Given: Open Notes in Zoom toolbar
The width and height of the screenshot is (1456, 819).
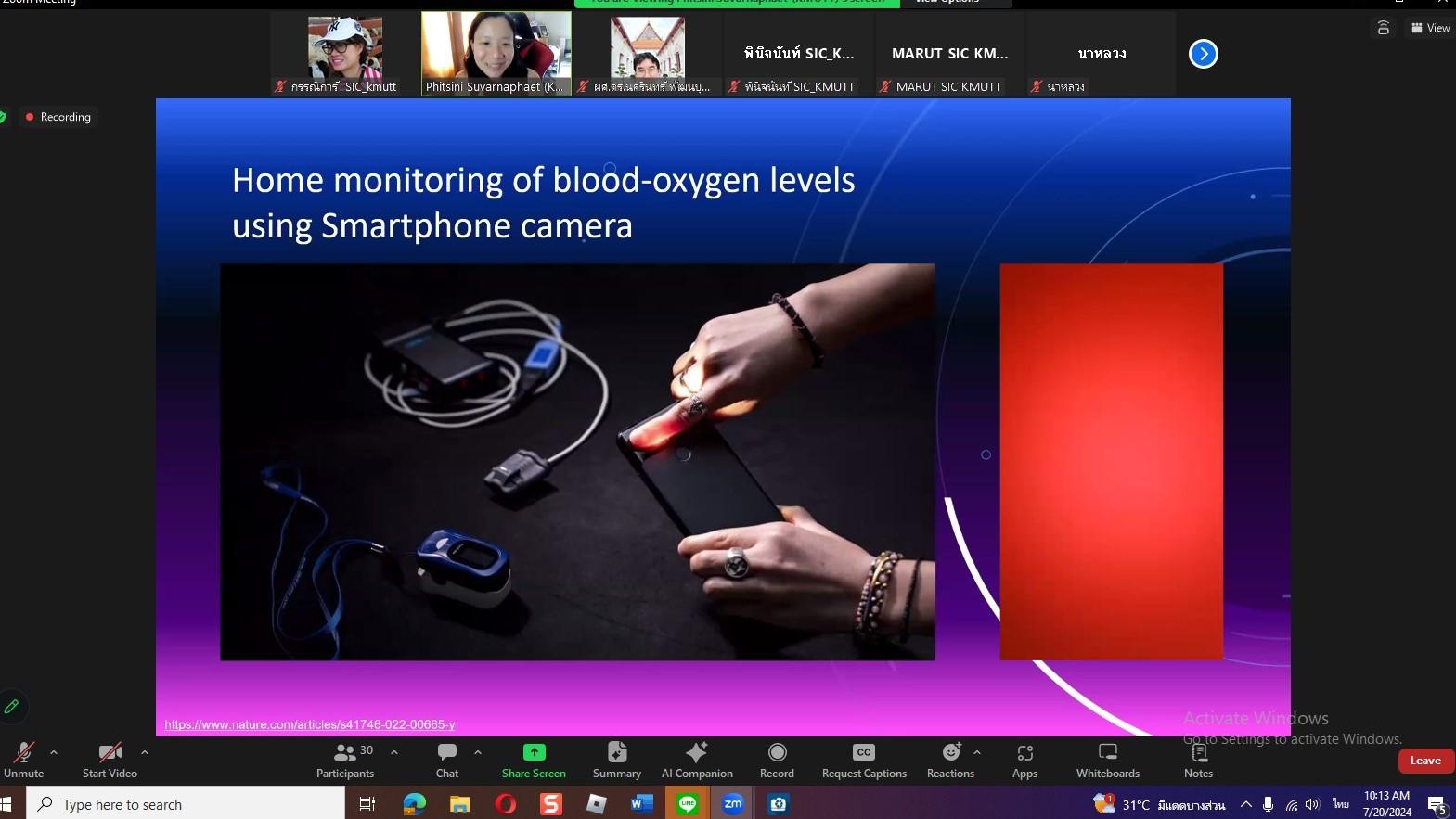Looking at the screenshot, I should 1198,760.
